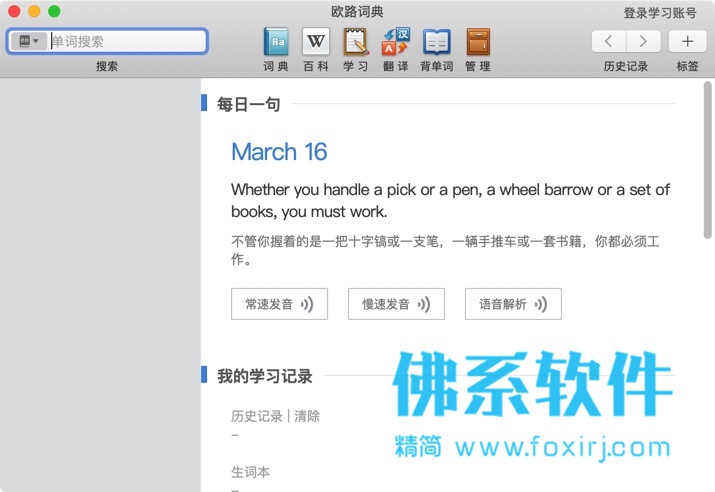Click 登录学习账号 login link
715x492 pixels.
[x=660, y=13]
